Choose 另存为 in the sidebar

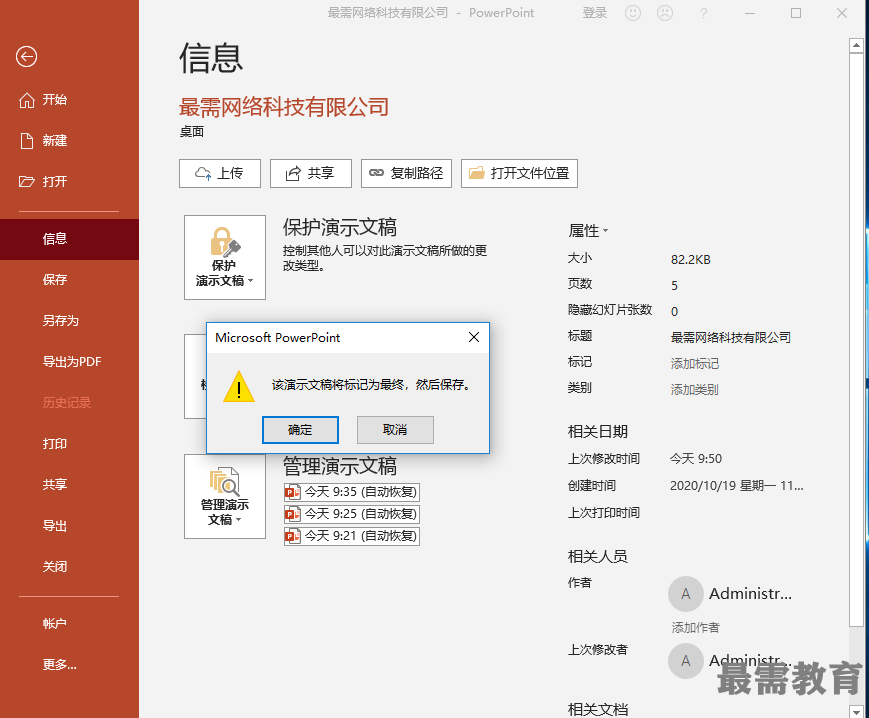60,321
